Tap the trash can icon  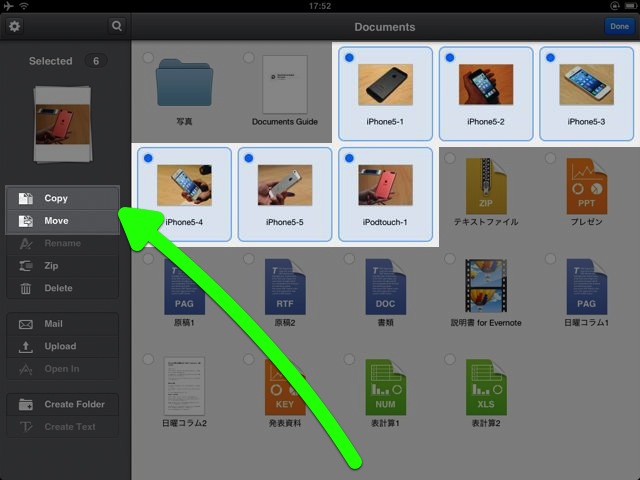(x=26, y=289)
